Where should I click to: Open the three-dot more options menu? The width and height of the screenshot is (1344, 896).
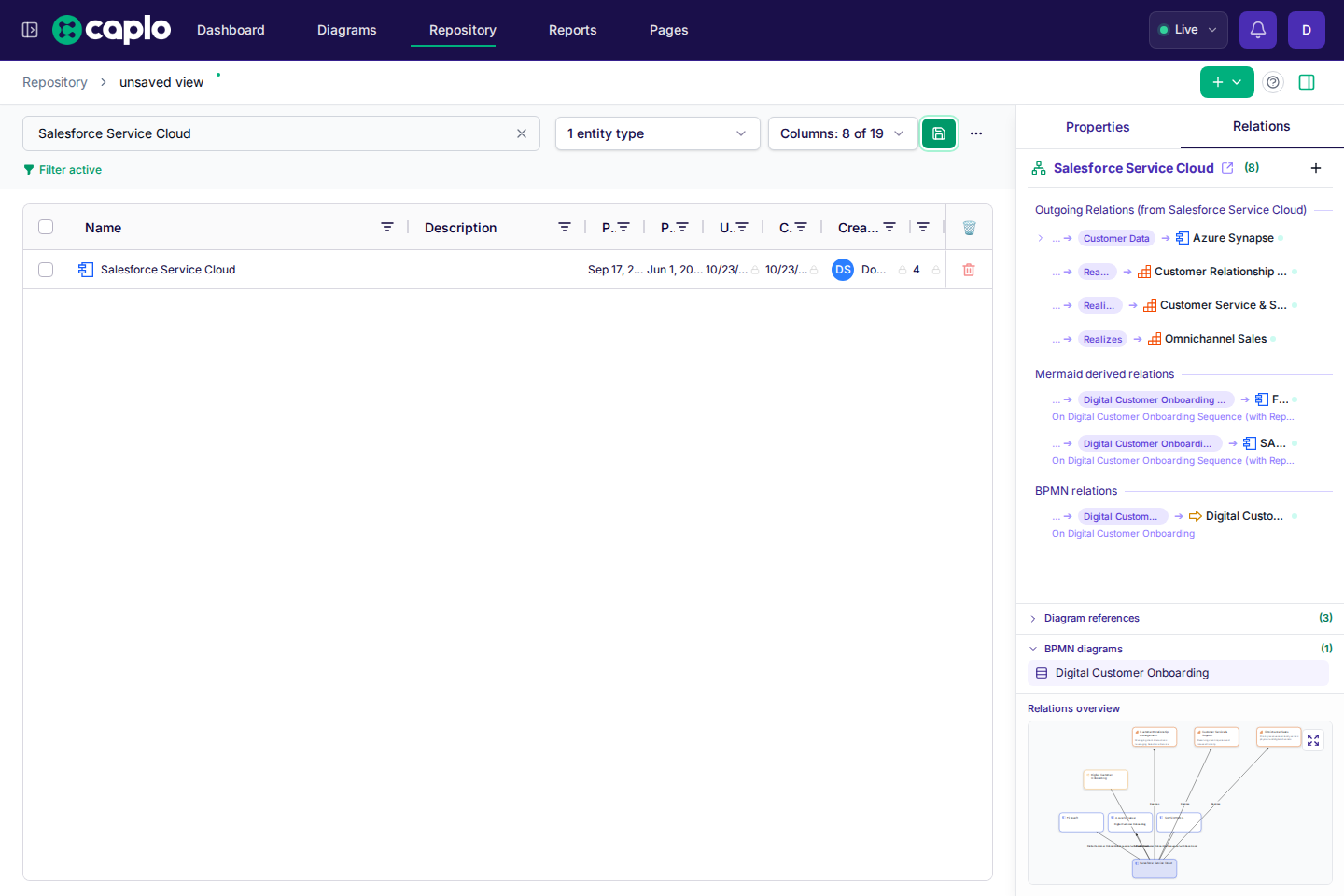point(976,133)
